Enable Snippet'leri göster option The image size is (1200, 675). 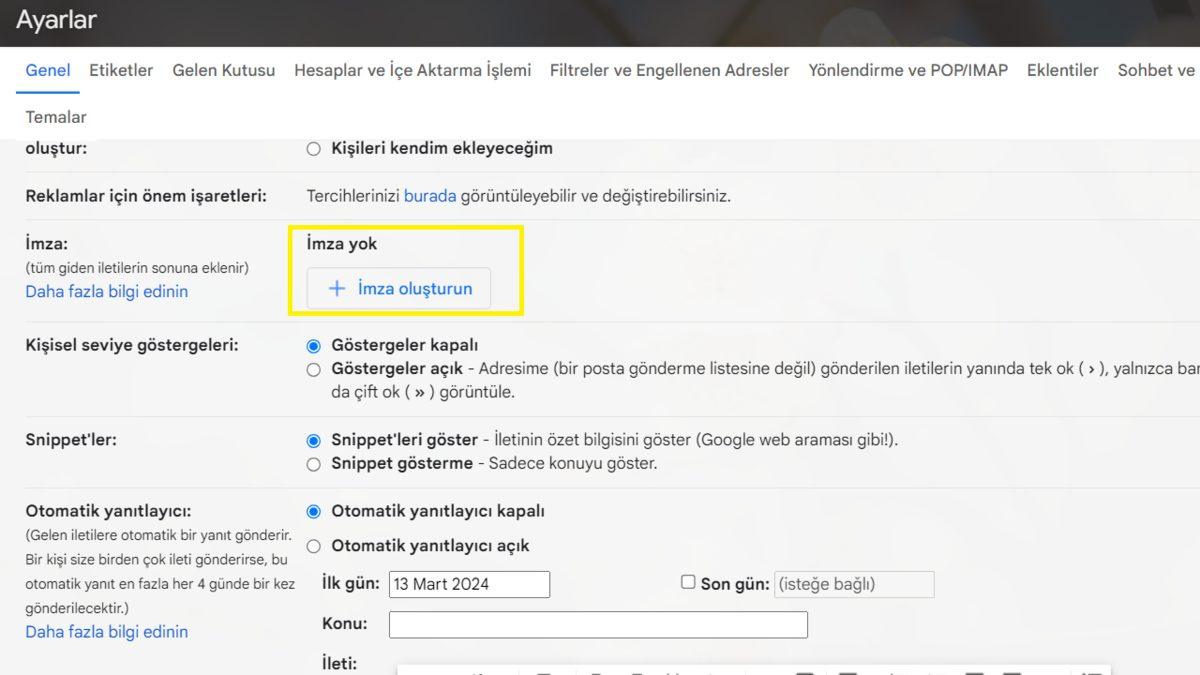pos(313,442)
